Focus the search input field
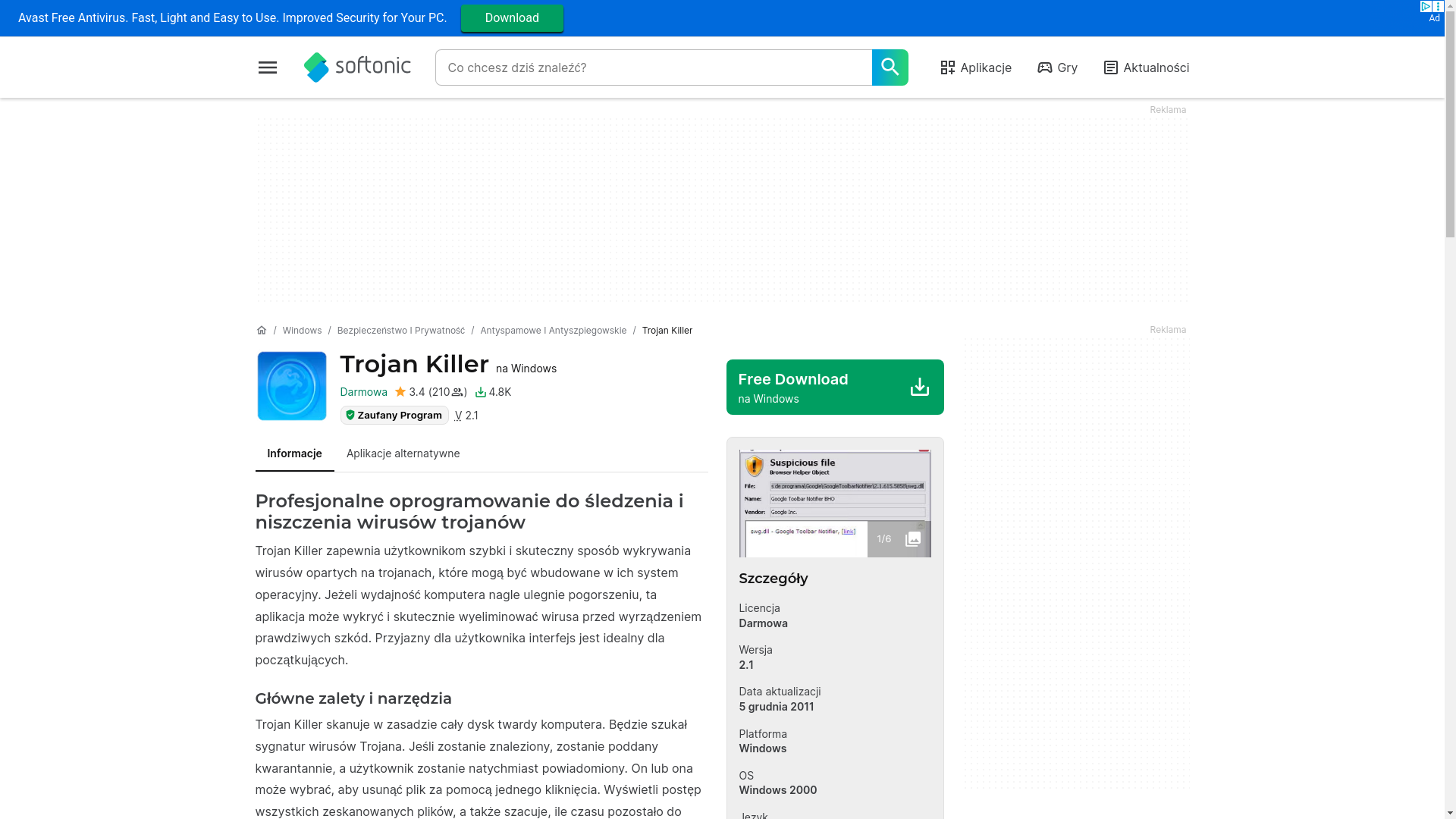The height and width of the screenshot is (819, 1456). pyautogui.click(x=654, y=67)
